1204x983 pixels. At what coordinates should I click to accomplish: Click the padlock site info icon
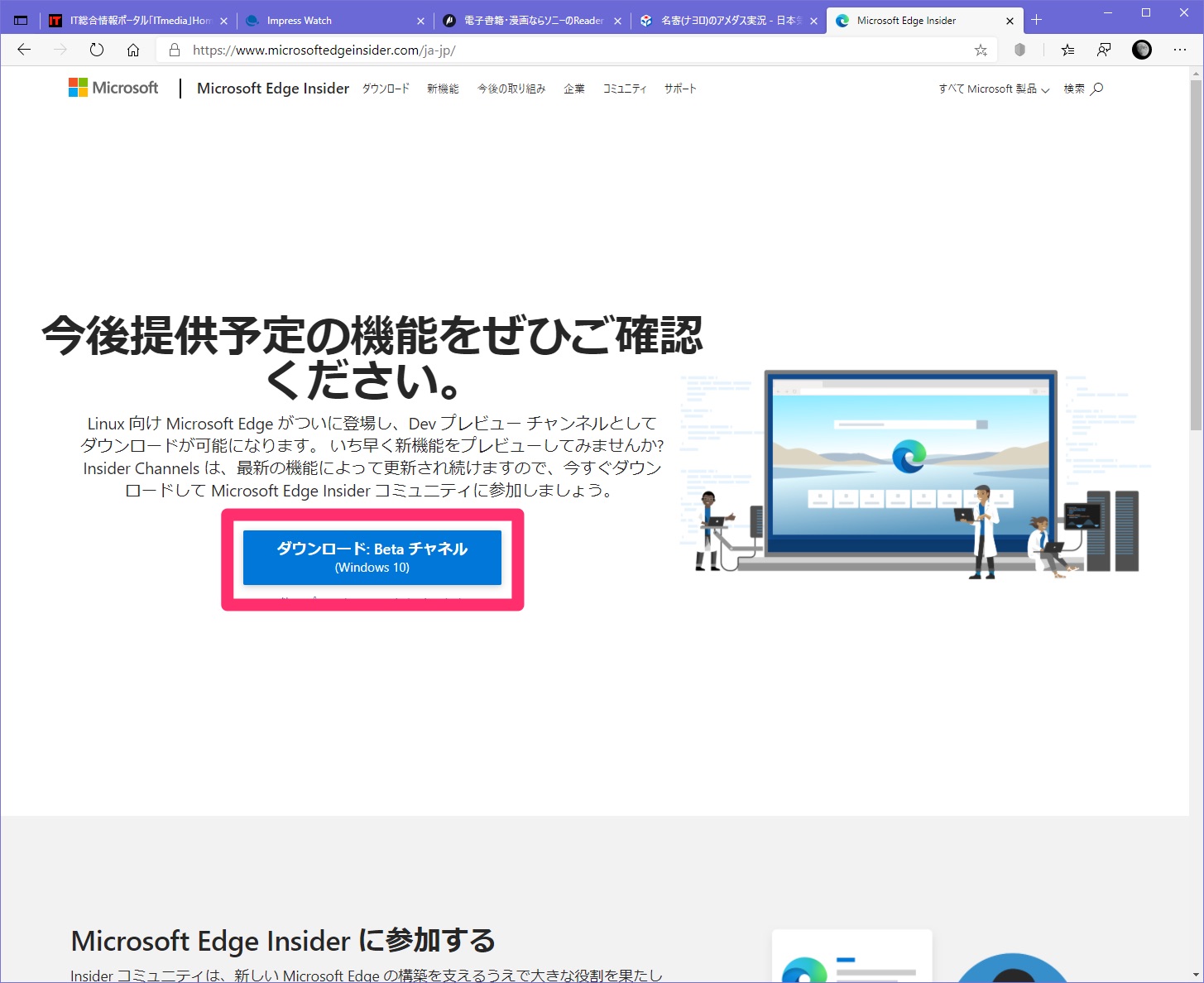[x=174, y=50]
